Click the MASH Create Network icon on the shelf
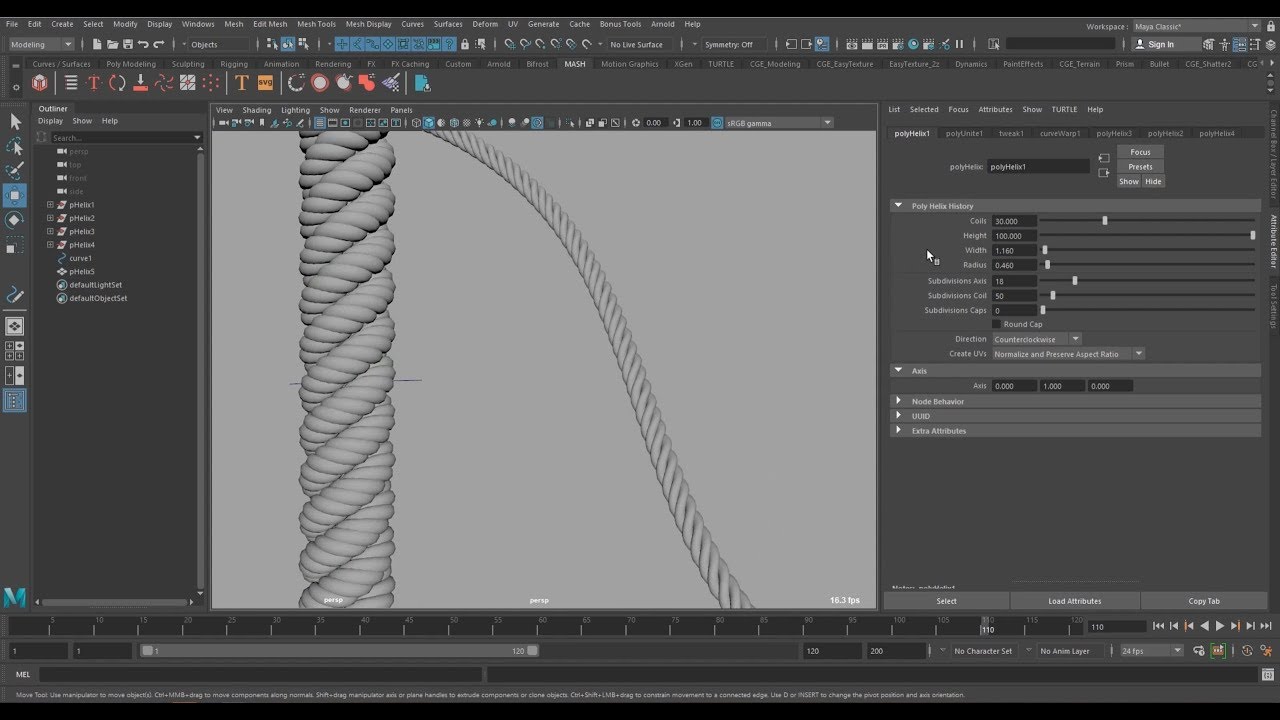Image resolution: width=1280 pixels, height=720 pixels. (40, 83)
